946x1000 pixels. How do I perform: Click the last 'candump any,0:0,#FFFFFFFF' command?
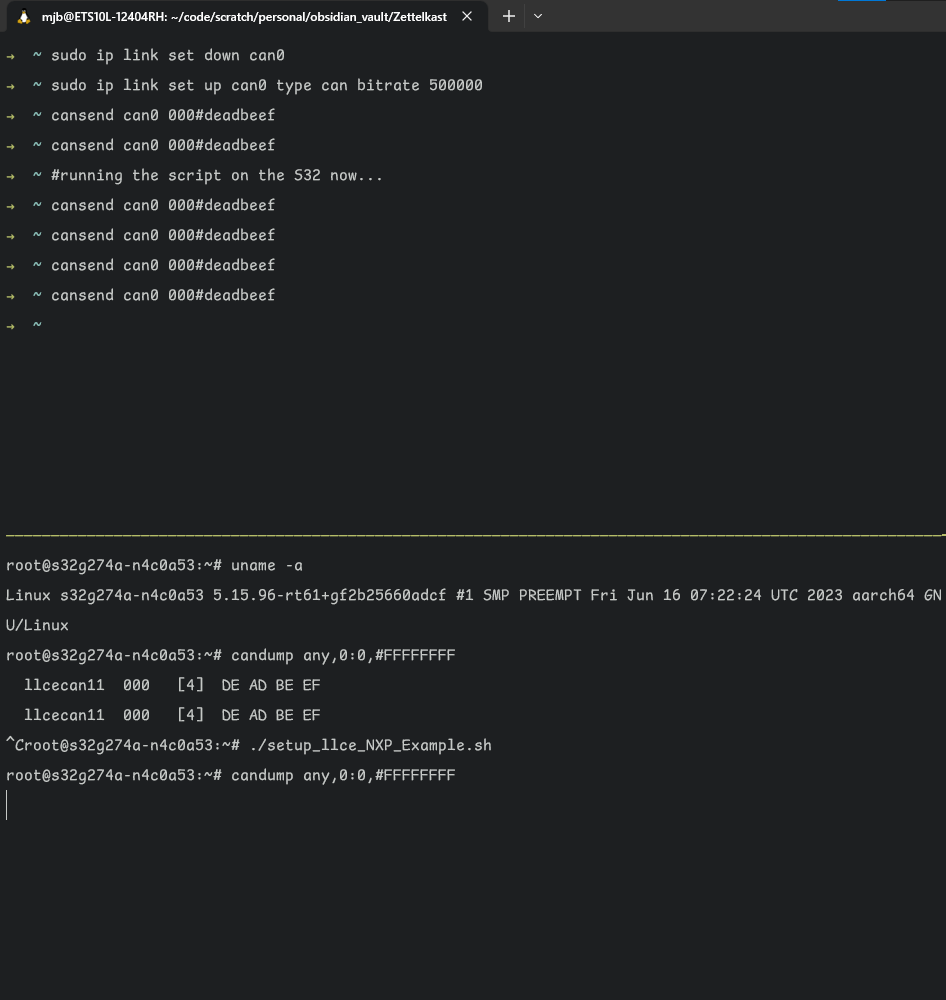pos(343,775)
